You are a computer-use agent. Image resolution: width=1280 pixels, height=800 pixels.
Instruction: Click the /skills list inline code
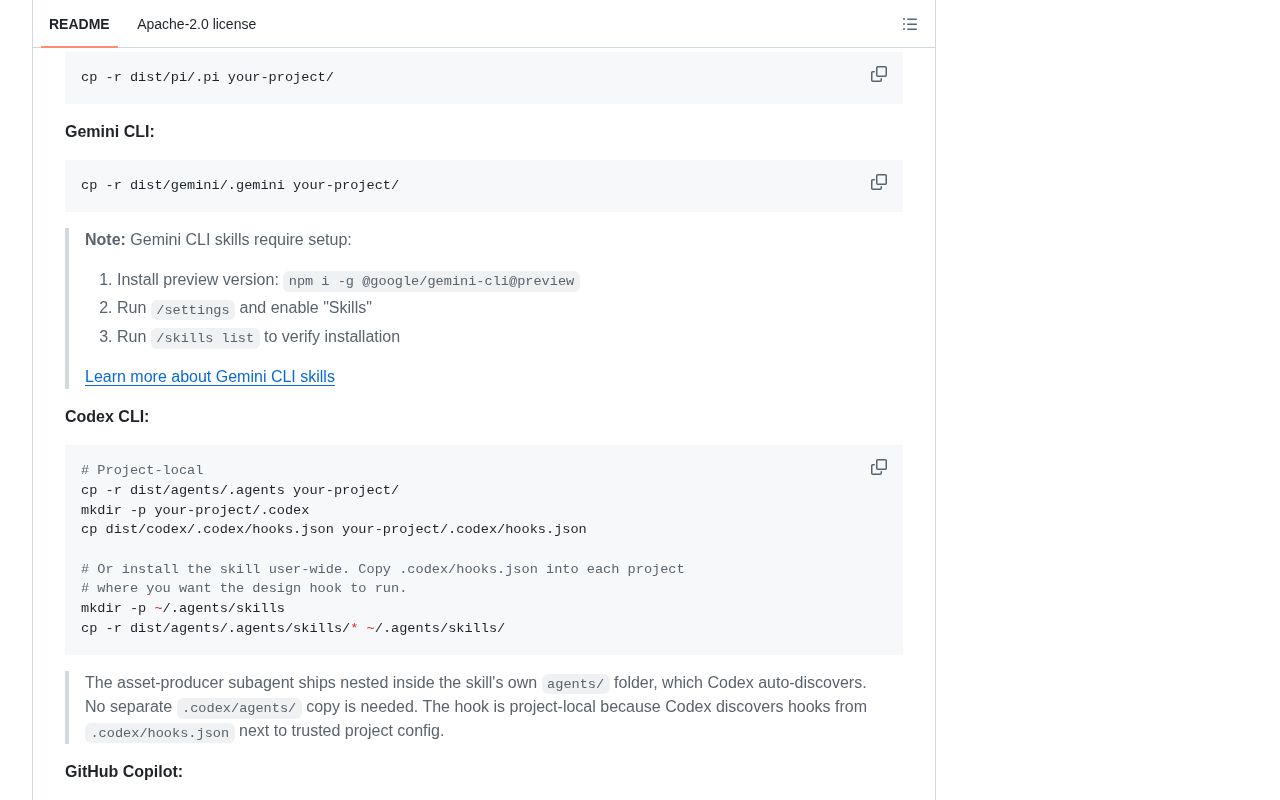205,338
